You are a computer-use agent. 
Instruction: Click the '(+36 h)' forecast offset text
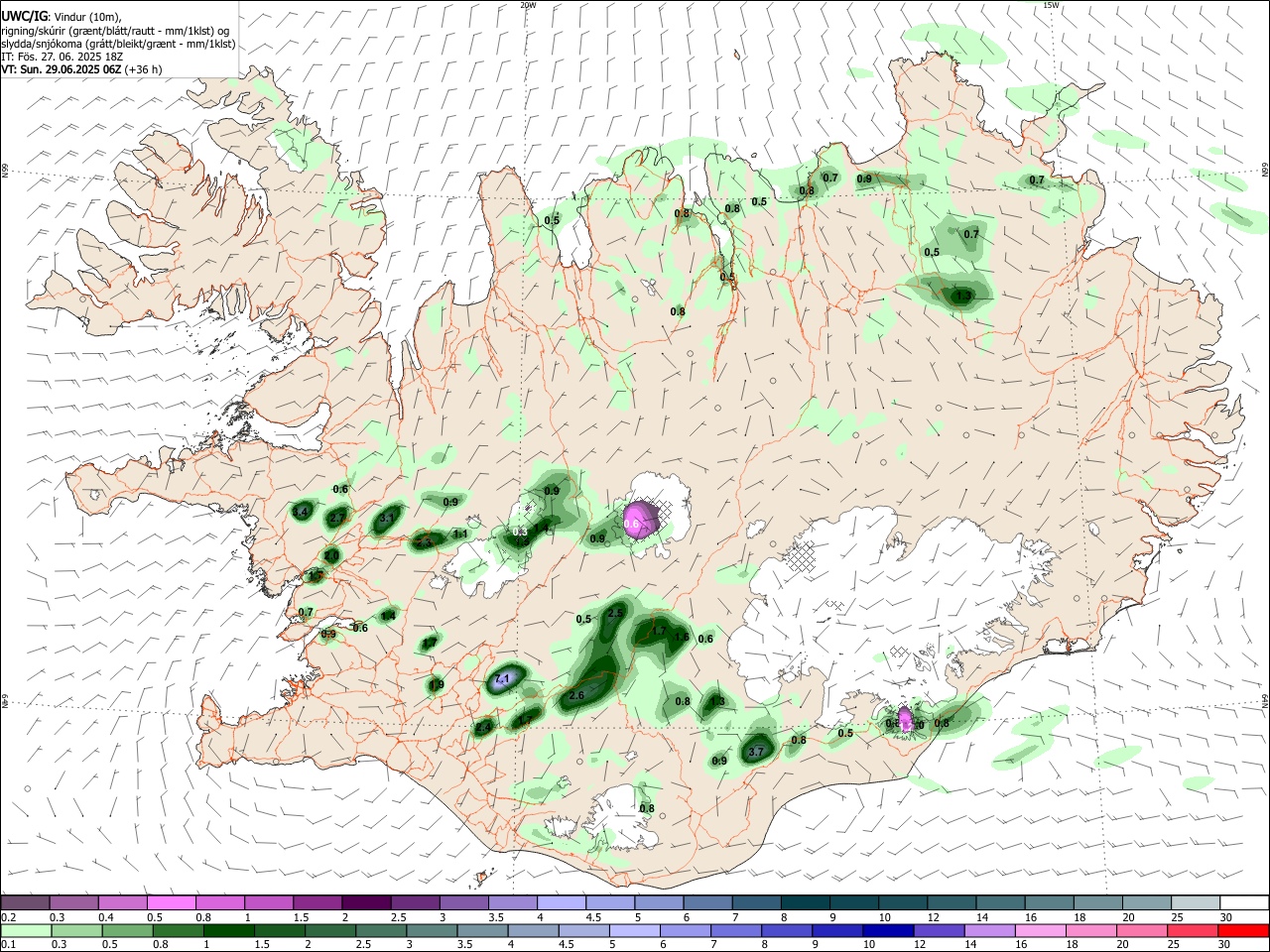click(144, 69)
